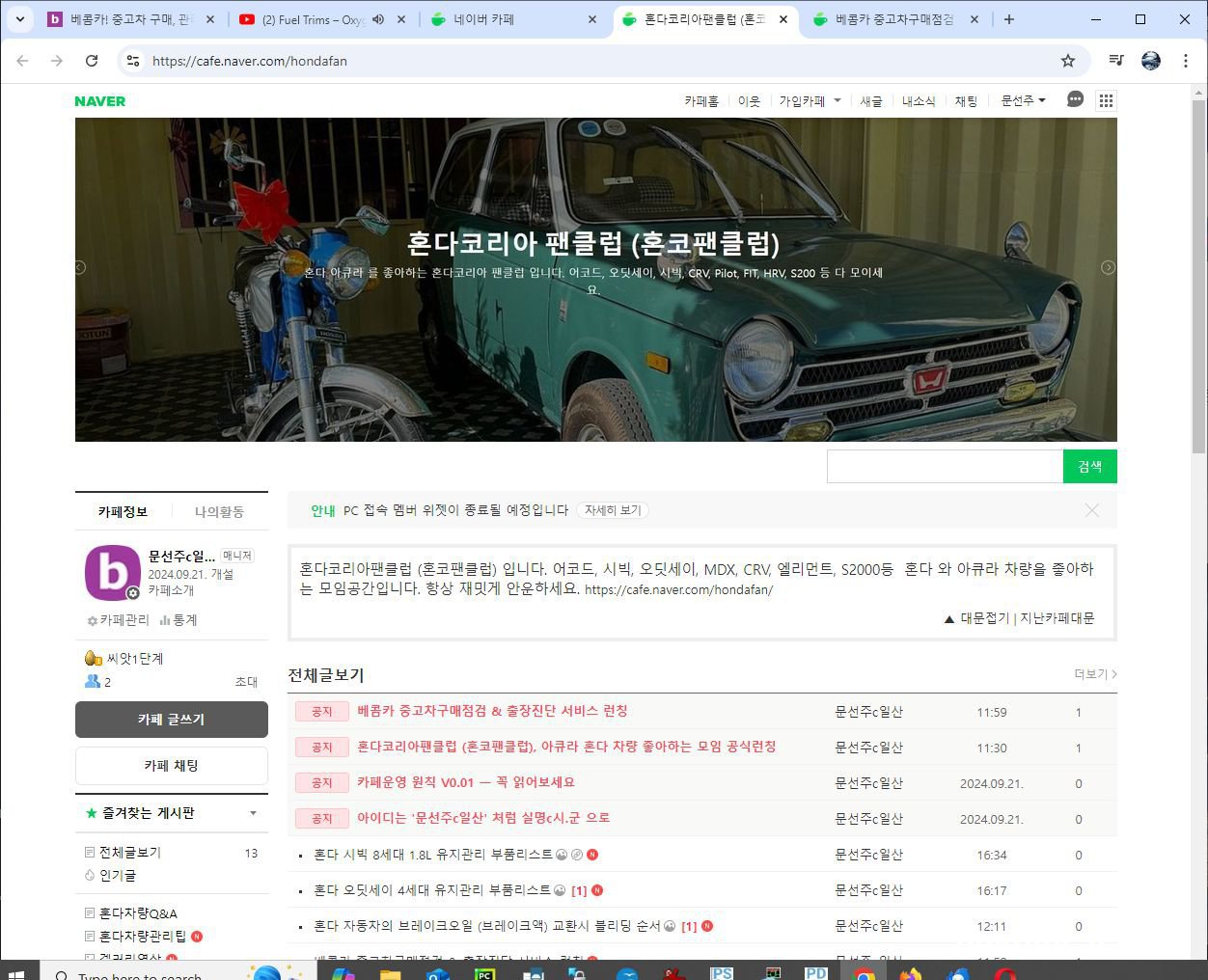Open 채팅 in the top menu
The image size is (1208, 980).
(966, 100)
